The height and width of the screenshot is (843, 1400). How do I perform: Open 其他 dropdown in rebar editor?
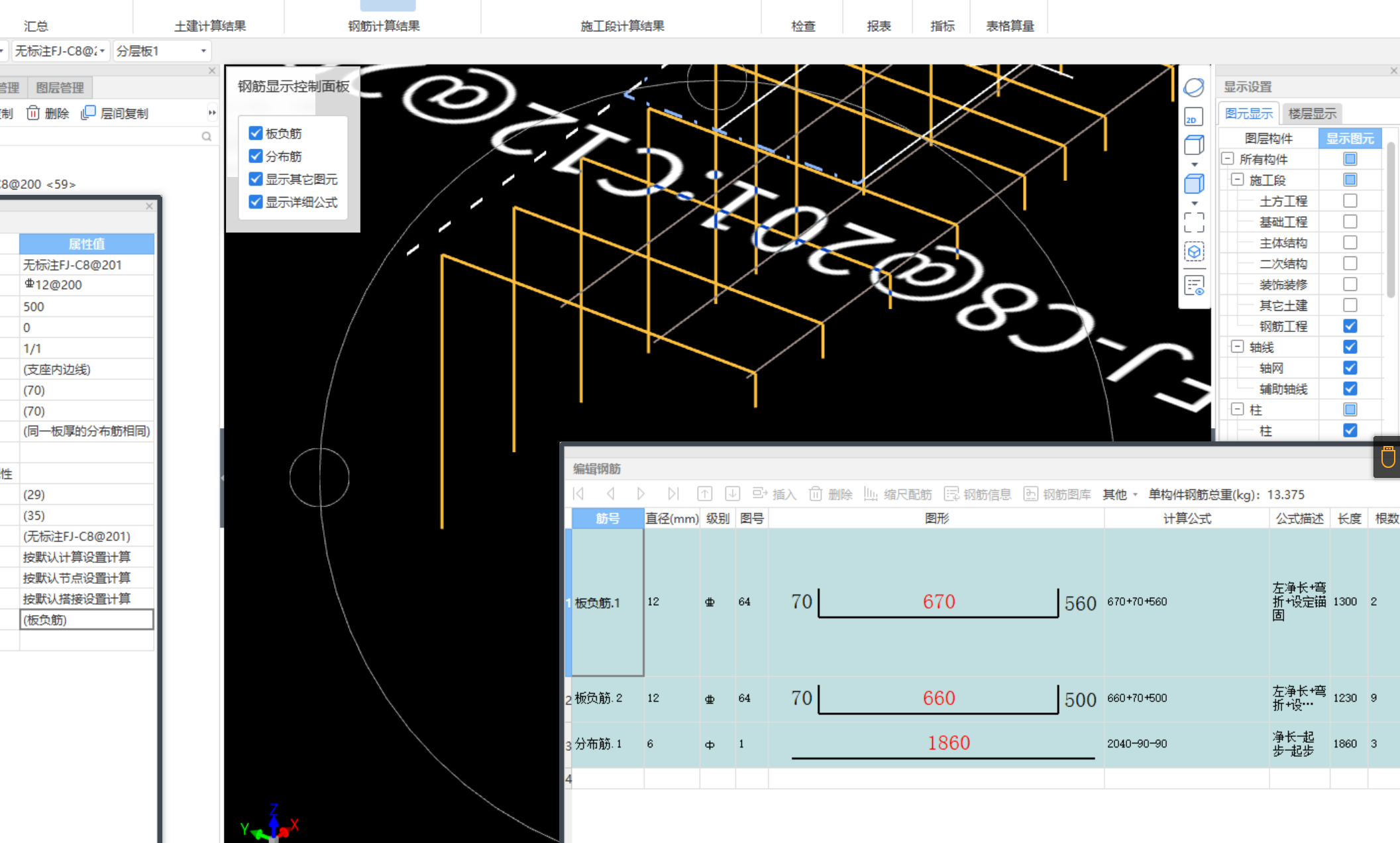pyautogui.click(x=1120, y=494)
